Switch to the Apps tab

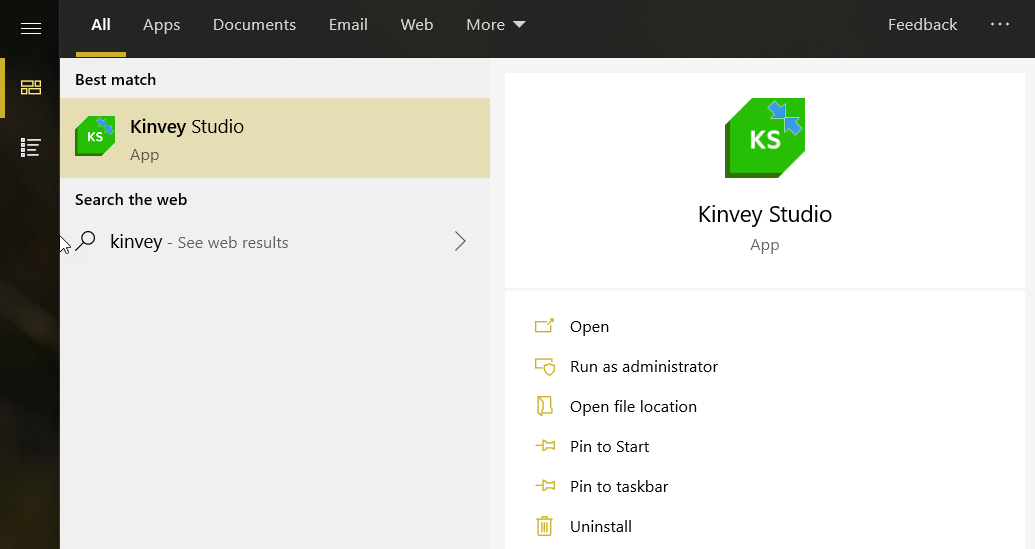click(x=162, y=25)
